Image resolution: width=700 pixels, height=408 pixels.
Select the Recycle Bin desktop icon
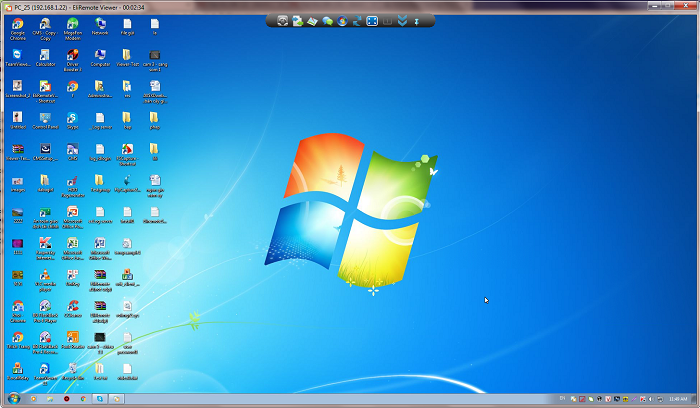pyautogui.click(x=72, y=372)
